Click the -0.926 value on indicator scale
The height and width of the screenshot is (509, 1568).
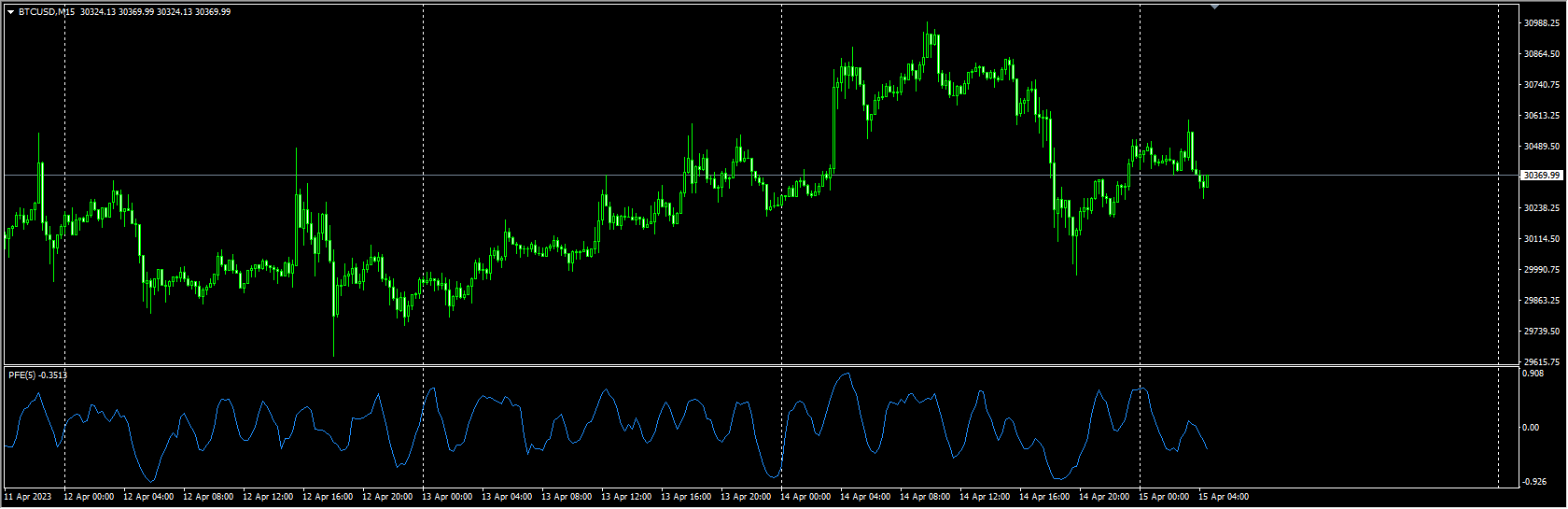pos(1533,482)
